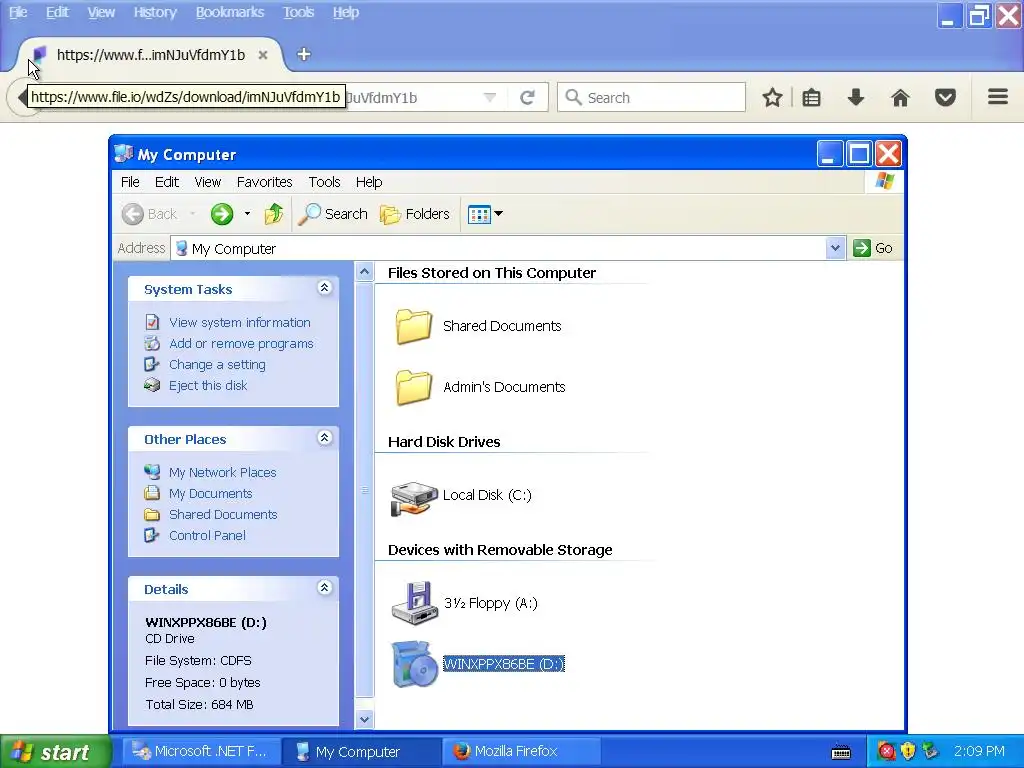Open My Documents in Other Places
1024x768 pixels.
(x=210, y=494)
